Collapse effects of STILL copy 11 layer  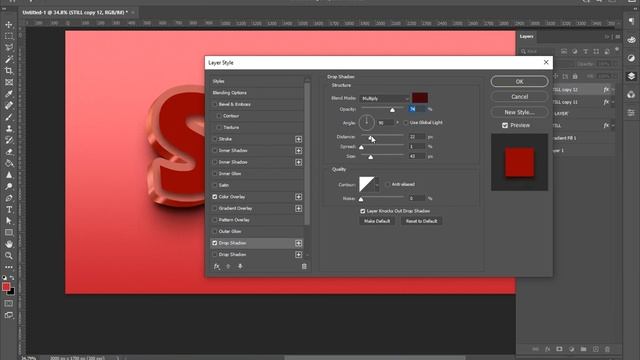coord(613,102)
